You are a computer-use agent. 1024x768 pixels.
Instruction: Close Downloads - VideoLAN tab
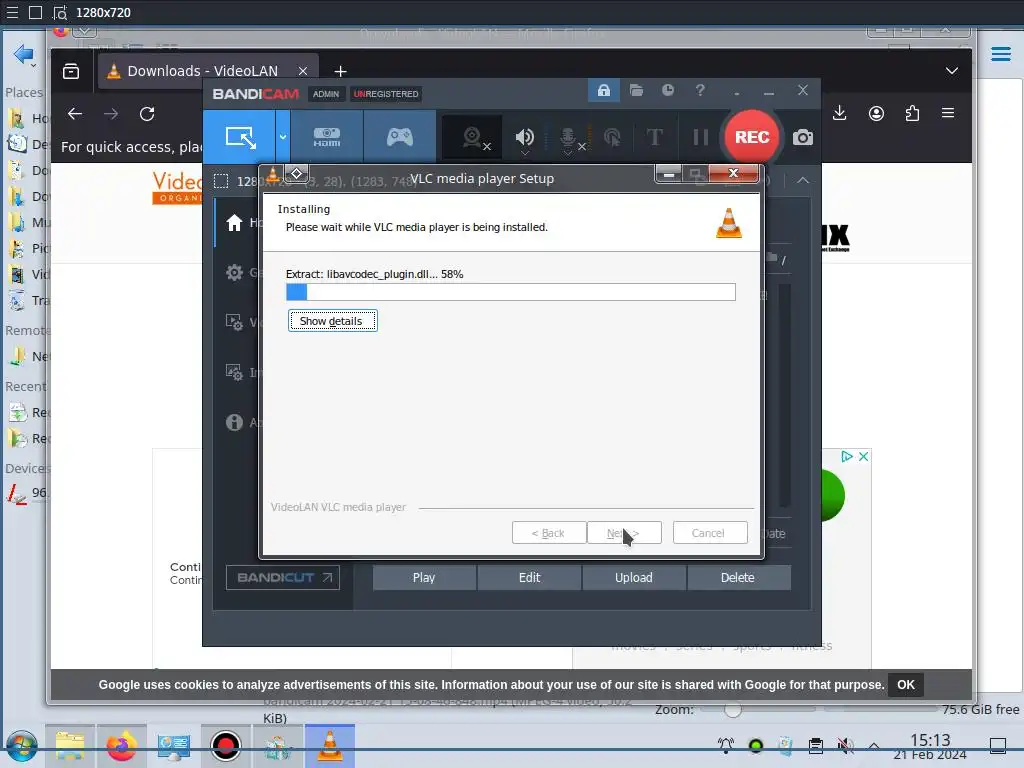tap(303, 71)
